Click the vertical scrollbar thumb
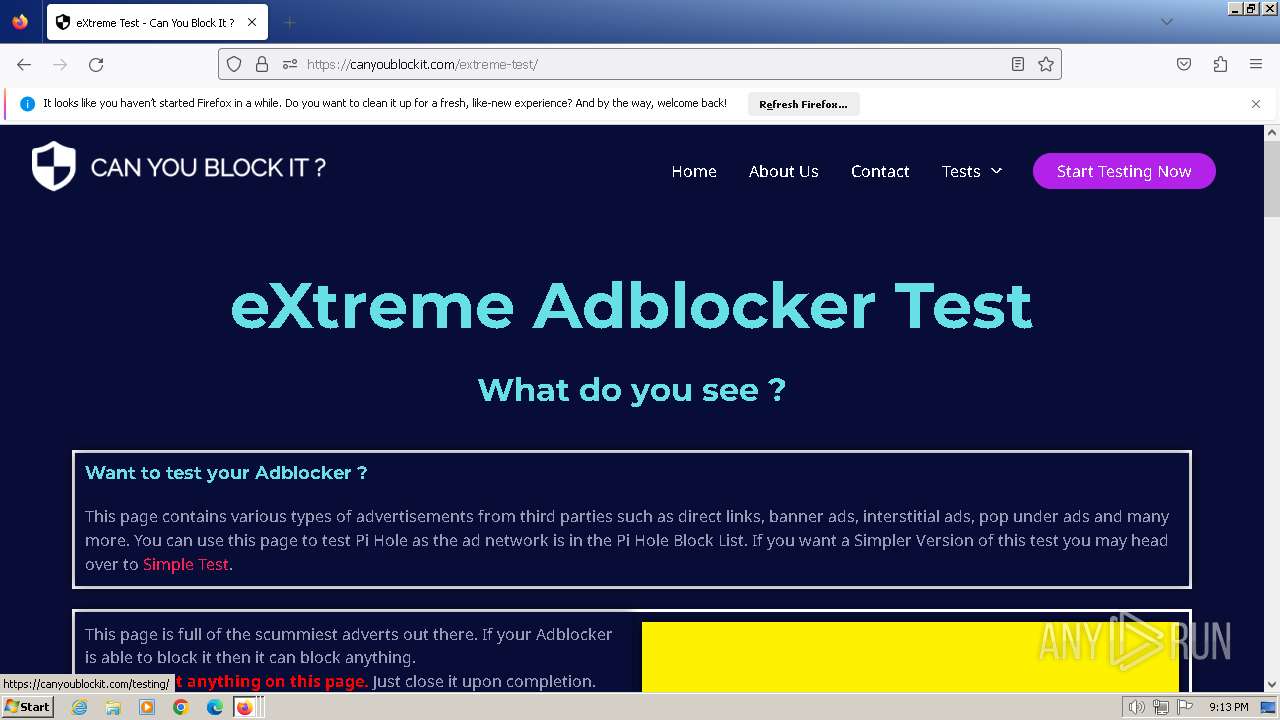 point(1272,178)
